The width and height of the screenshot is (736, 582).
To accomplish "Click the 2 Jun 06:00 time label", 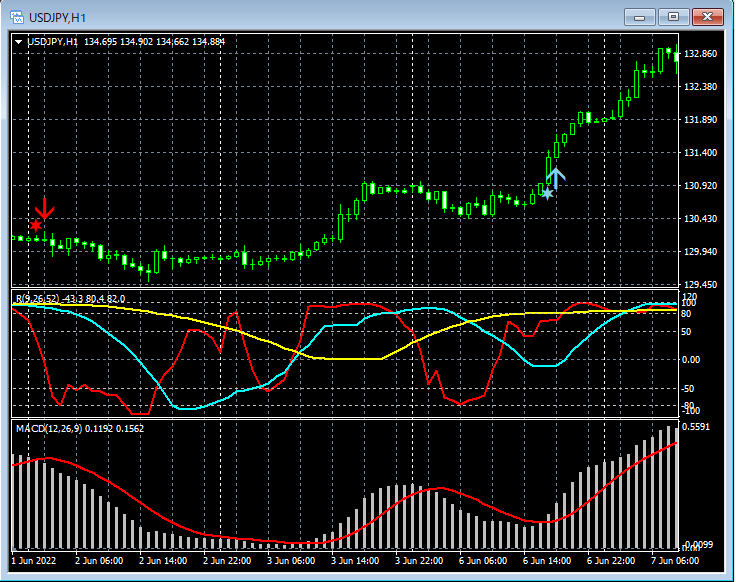I will click(x=99, y=561).
